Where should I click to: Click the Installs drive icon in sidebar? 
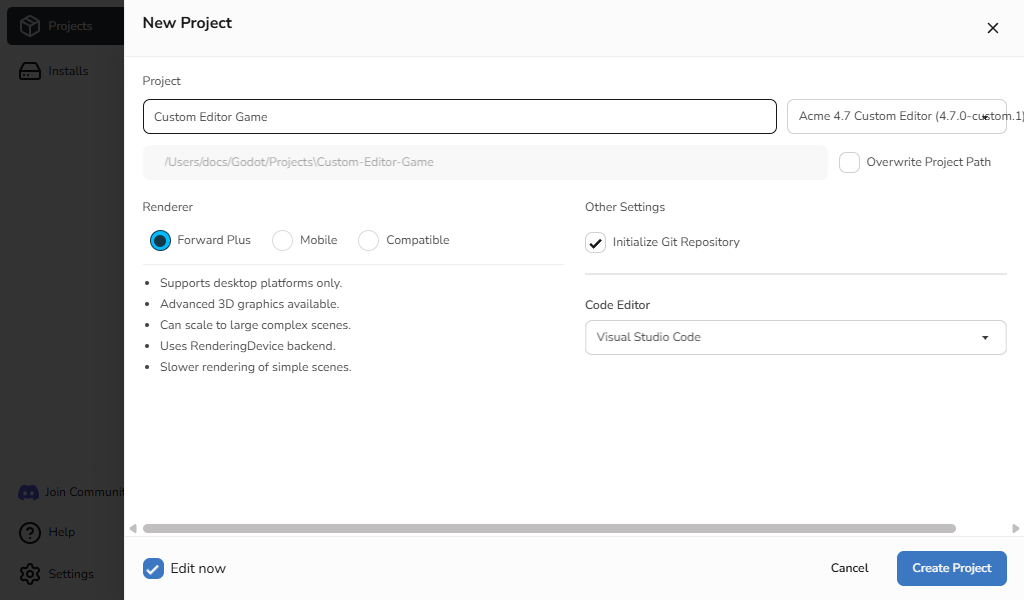coord(29,71)
